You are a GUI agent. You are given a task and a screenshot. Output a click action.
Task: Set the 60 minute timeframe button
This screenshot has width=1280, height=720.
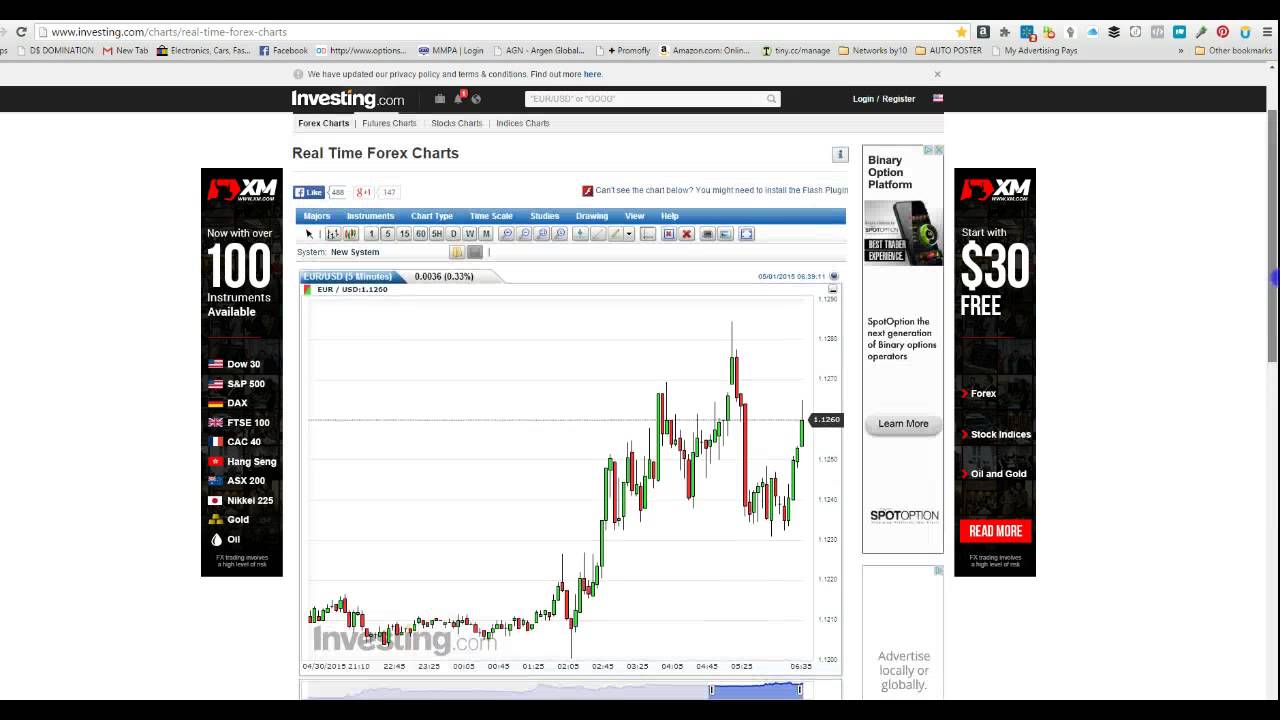421,234
